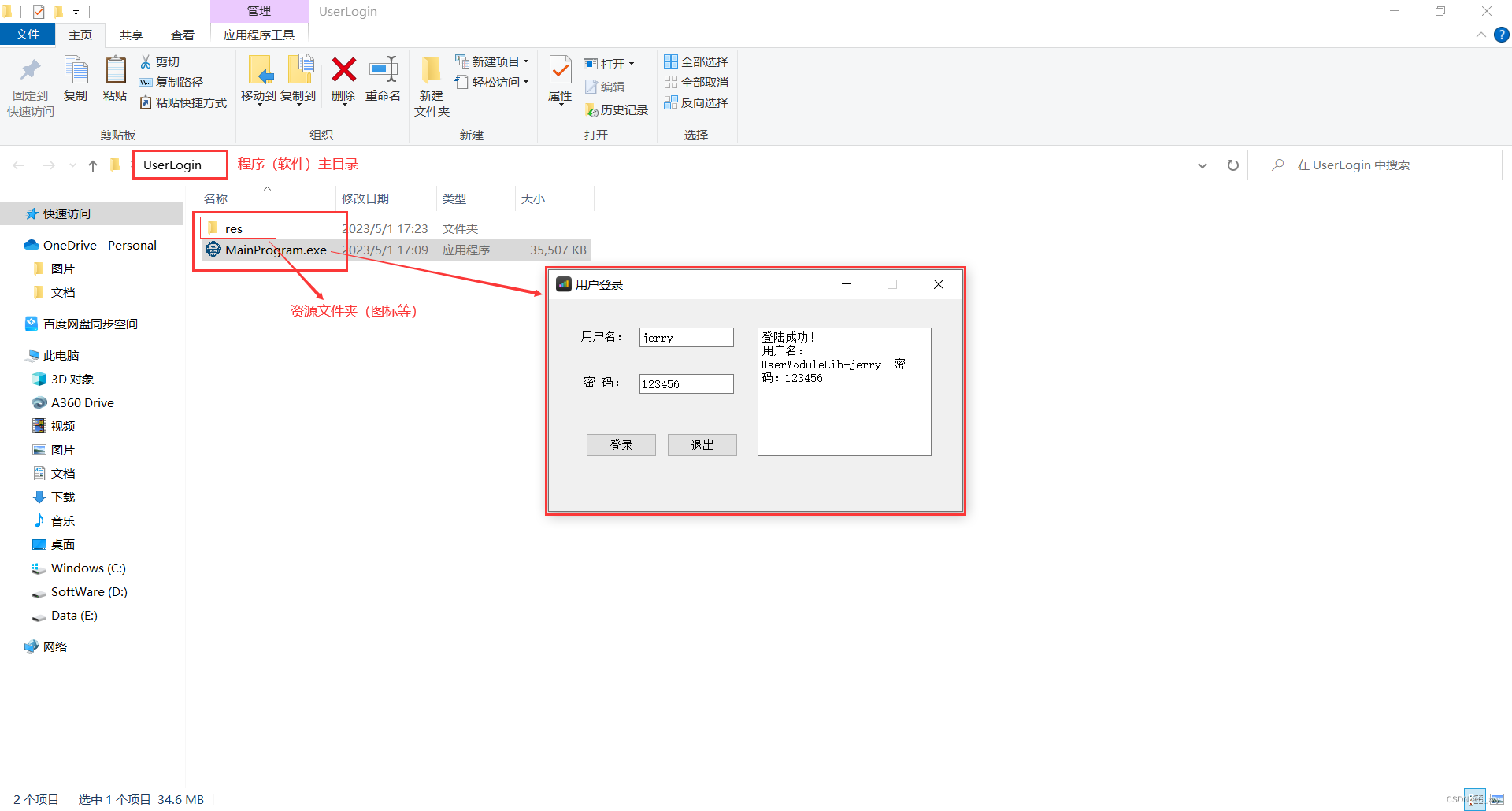Open Data (E:) drive

click(x=74, y=616)
